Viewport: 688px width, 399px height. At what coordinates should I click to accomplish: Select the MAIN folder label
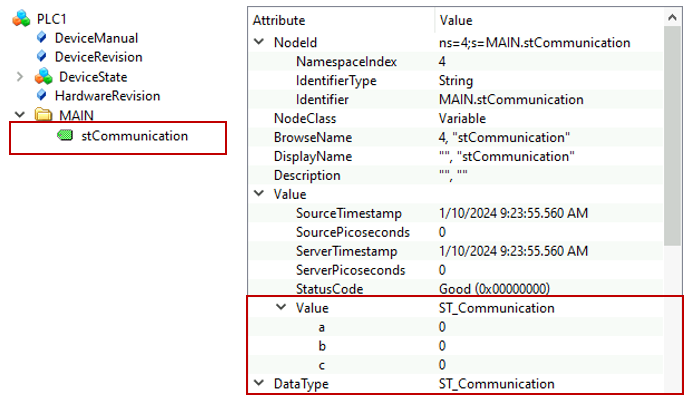tap(76, 115)
